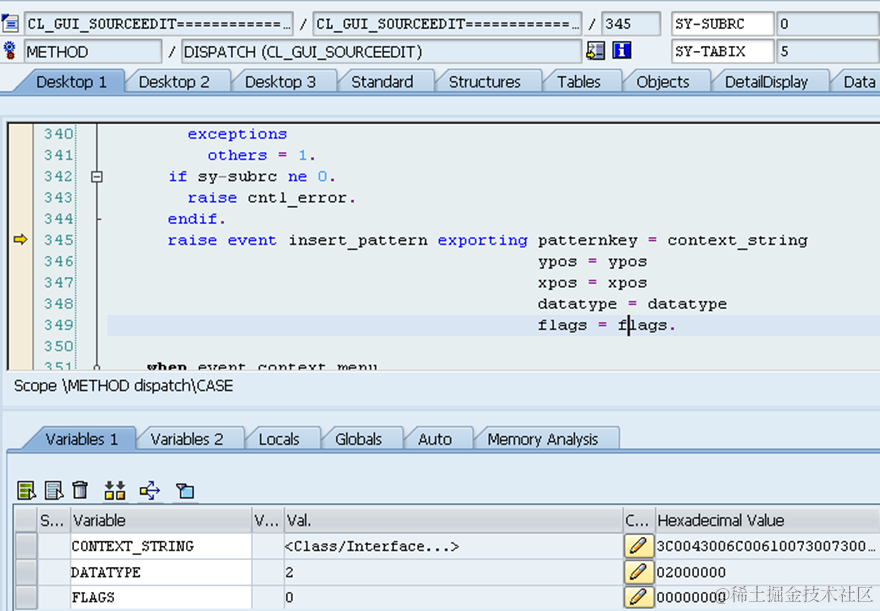The width and height of the screenshot is (880, 611).
Task: Click the SY-SUBRC name field
Action: coord(723,24)
